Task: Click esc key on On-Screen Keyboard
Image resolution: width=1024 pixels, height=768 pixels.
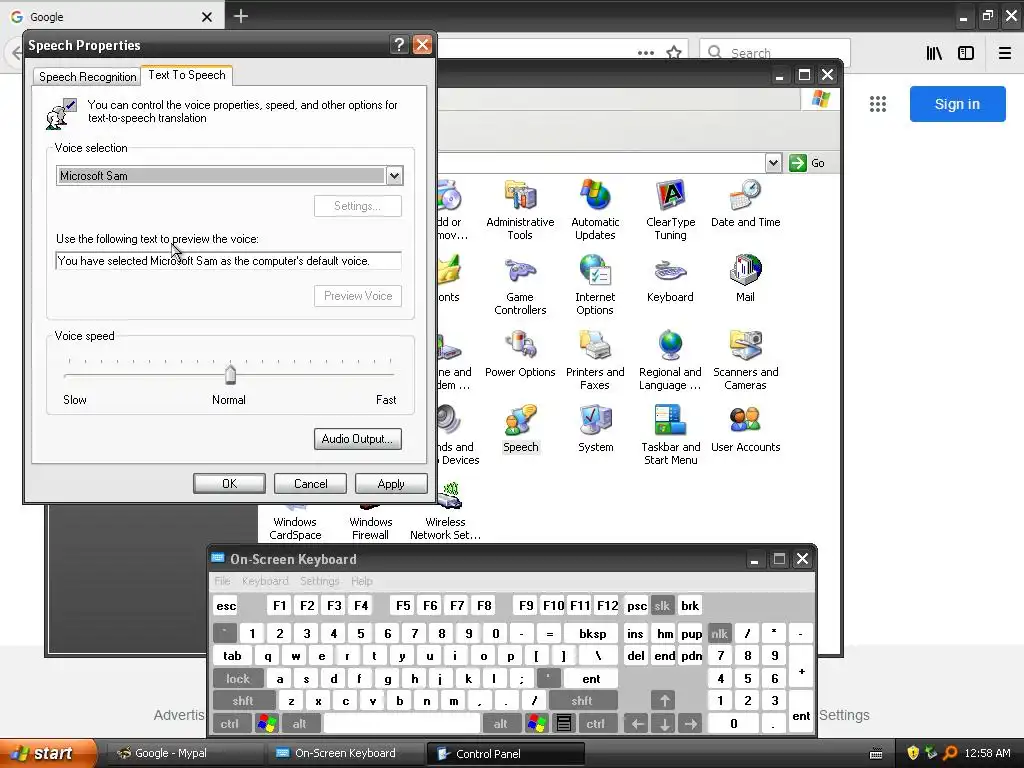Action: tap(226, 605)
